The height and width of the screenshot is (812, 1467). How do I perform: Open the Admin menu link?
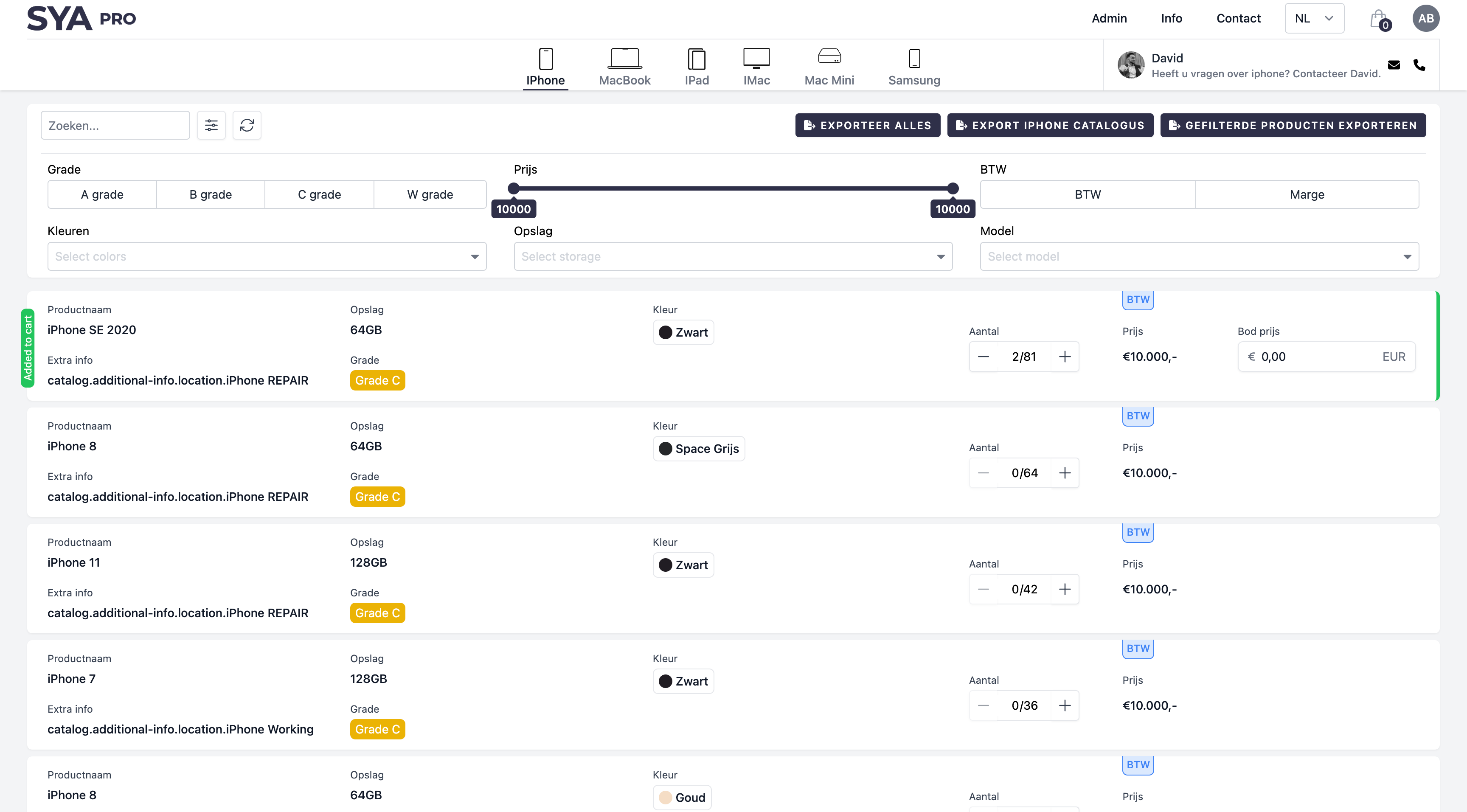click(1109, 18)
